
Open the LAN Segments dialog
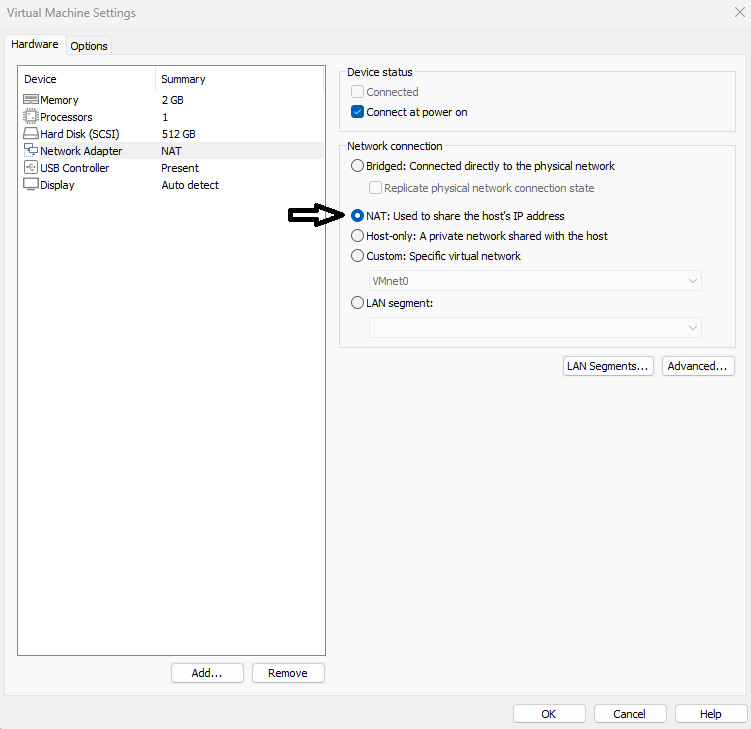tap(608, 366)
